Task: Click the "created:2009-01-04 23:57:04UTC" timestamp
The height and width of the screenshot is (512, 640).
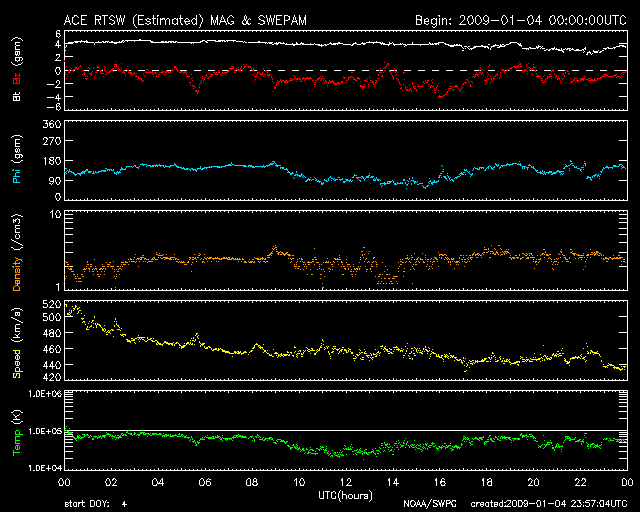Action: 549,504
